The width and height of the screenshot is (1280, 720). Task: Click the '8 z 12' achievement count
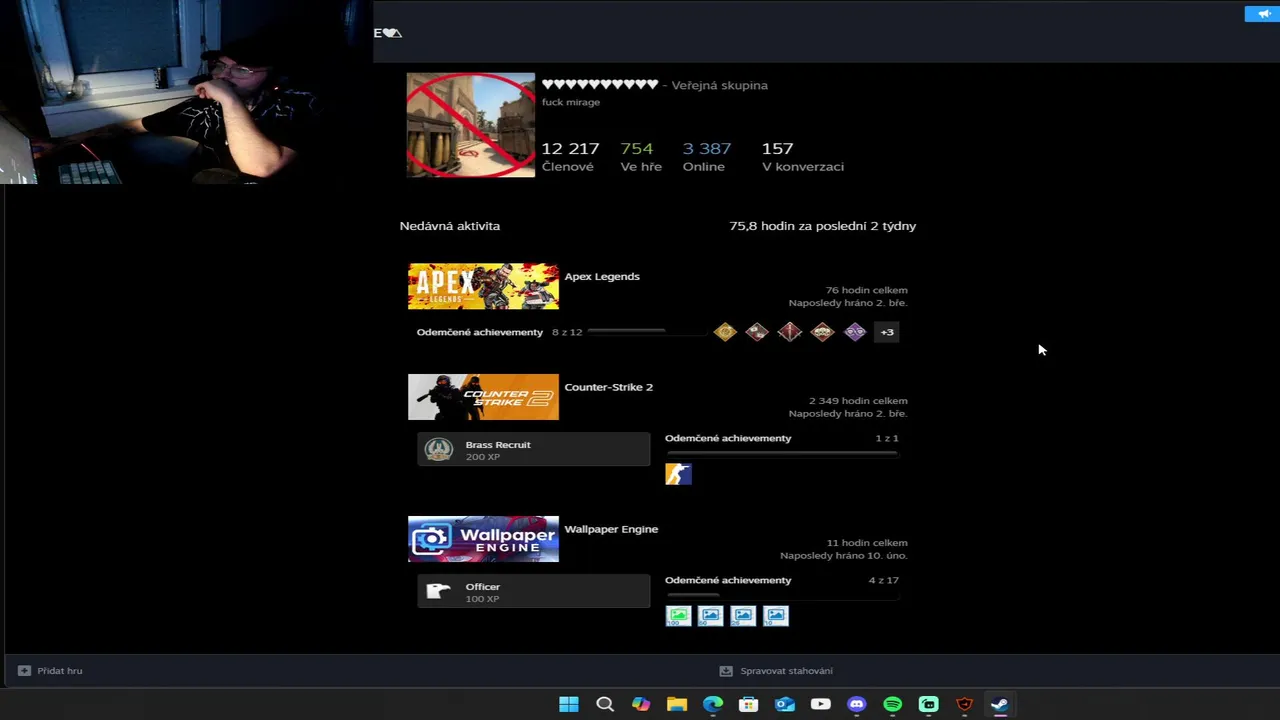(567, 332)
